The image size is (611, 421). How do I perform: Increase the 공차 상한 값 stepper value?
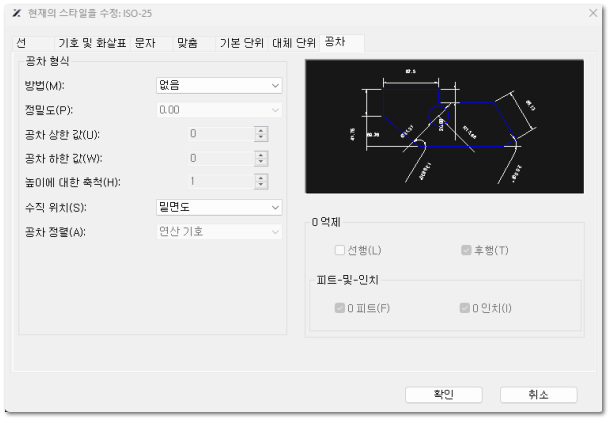pos(261,130)
